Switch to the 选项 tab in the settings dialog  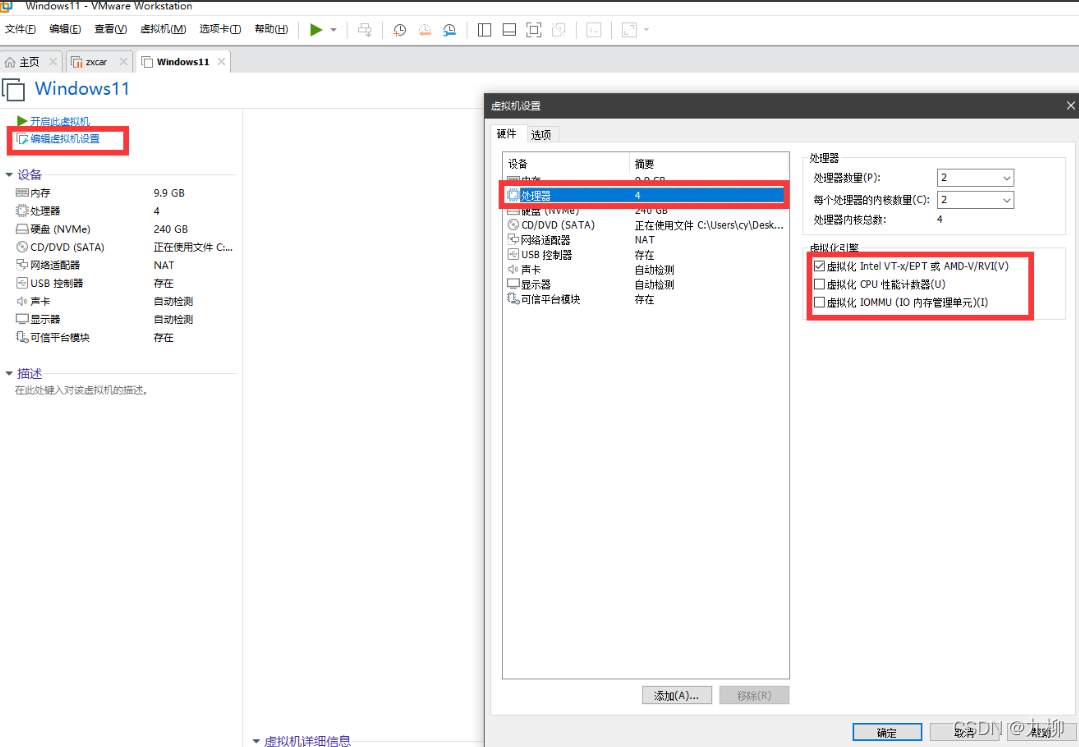point(542,135)
